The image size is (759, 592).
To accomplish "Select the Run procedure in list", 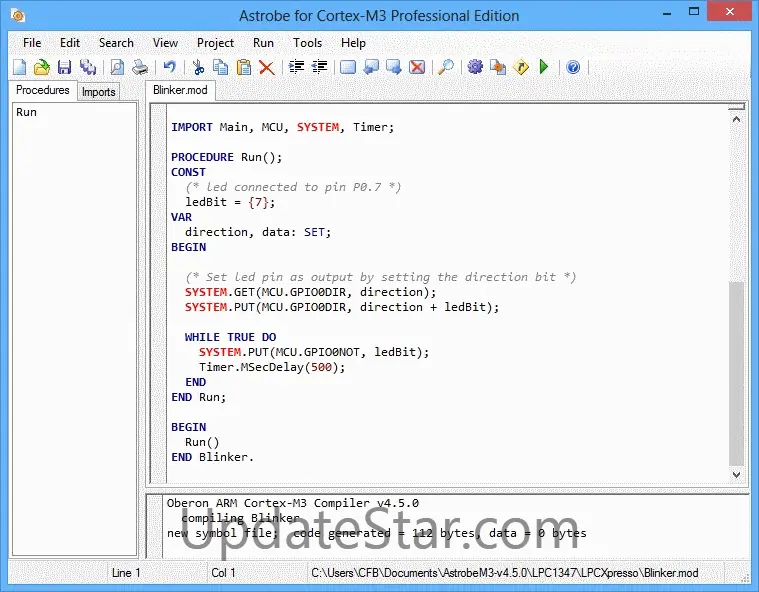I will tap(26, 112).
